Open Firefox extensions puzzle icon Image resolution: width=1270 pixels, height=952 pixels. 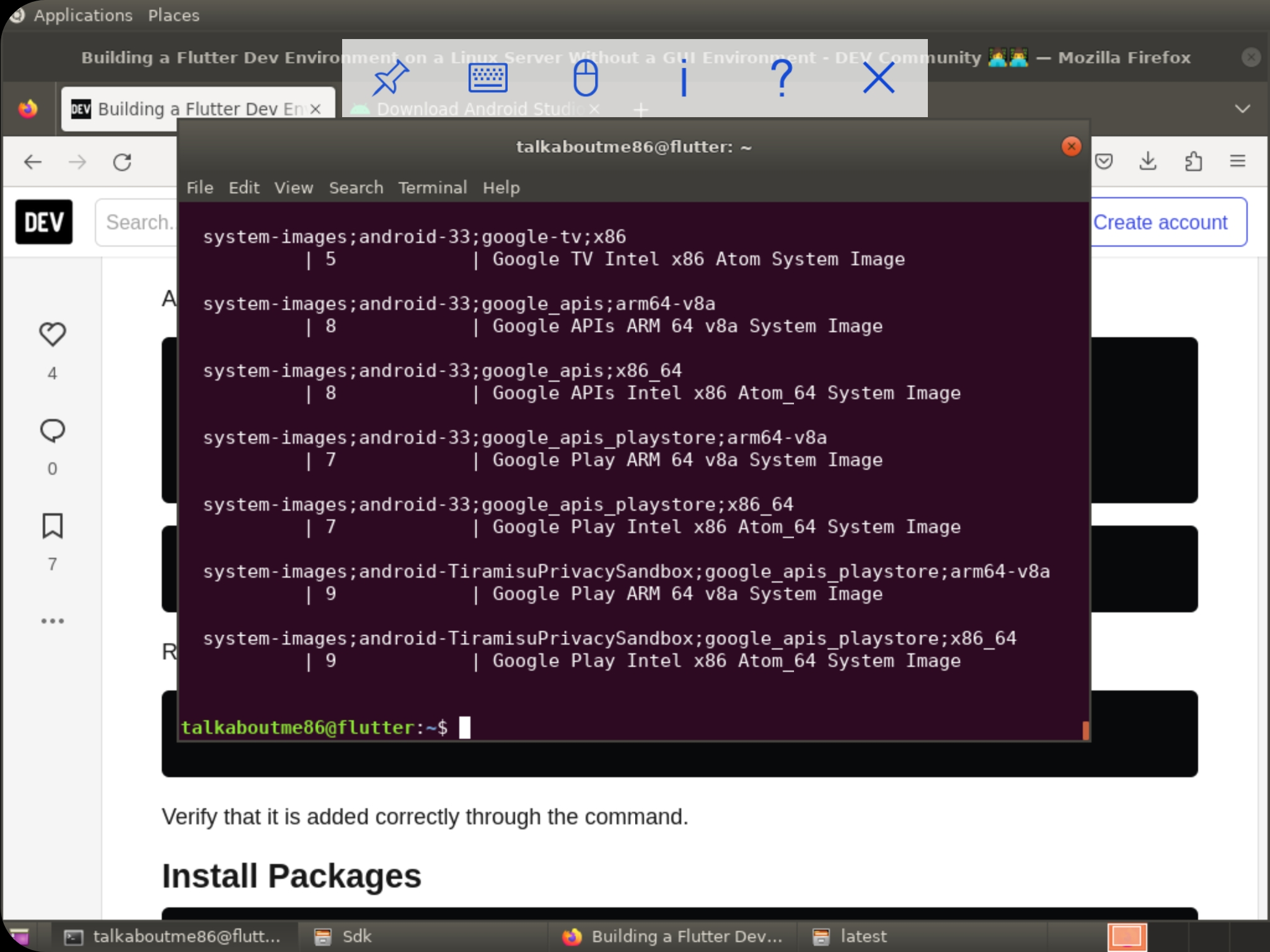point(1193,162)
